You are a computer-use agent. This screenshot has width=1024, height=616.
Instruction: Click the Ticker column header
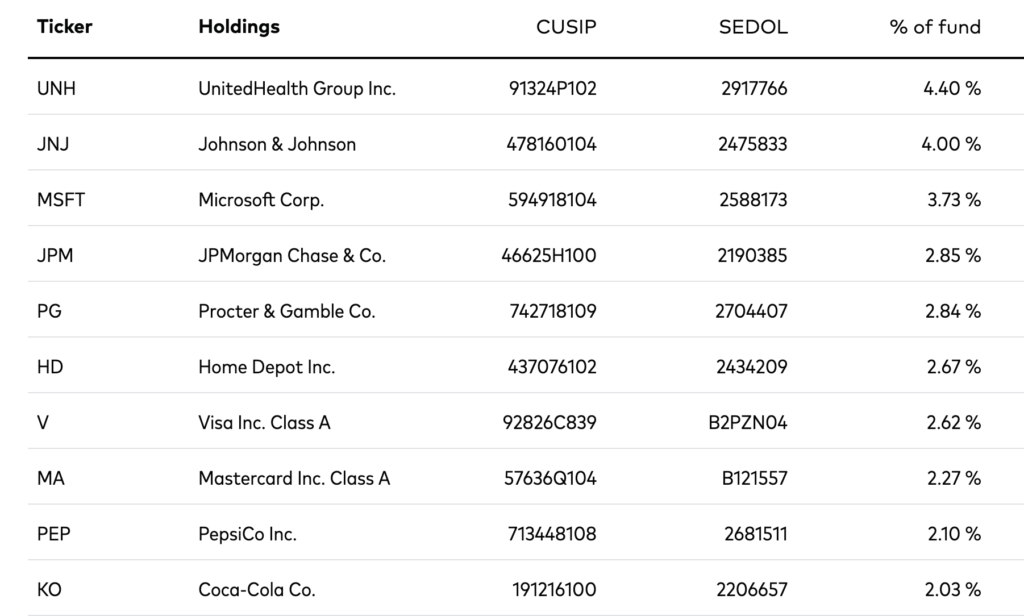click(64, 27)
